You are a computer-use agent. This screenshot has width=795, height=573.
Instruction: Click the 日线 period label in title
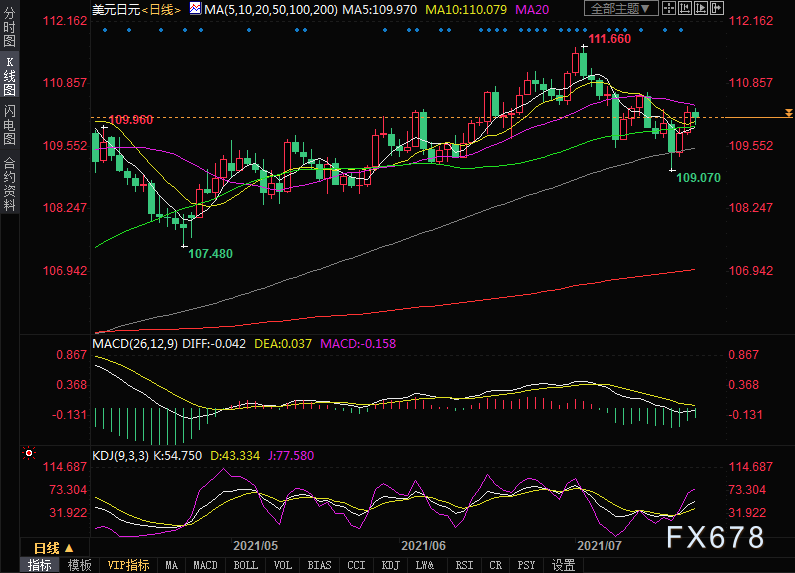tap(162, 9)
